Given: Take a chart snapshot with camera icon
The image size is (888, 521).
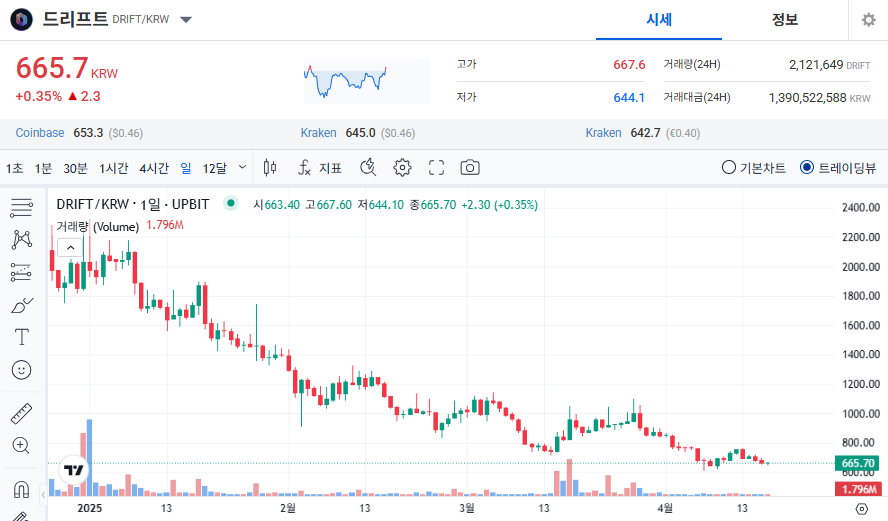Looking at the screenshot, I should click(470, 168).
